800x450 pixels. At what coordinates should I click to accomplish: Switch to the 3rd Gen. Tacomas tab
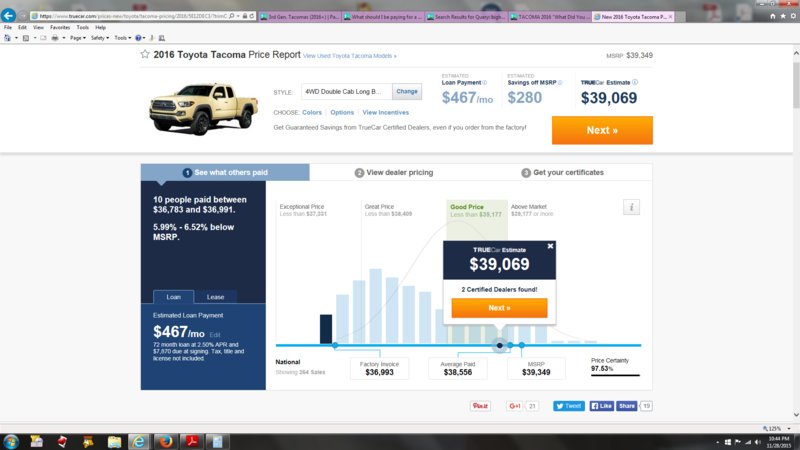(x=299, y=17)
